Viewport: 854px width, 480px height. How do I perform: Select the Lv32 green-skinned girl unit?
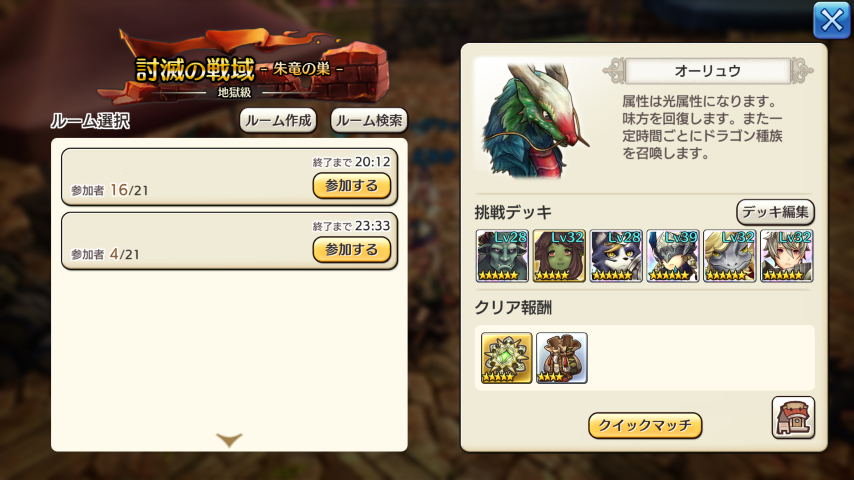click(559, 256)
